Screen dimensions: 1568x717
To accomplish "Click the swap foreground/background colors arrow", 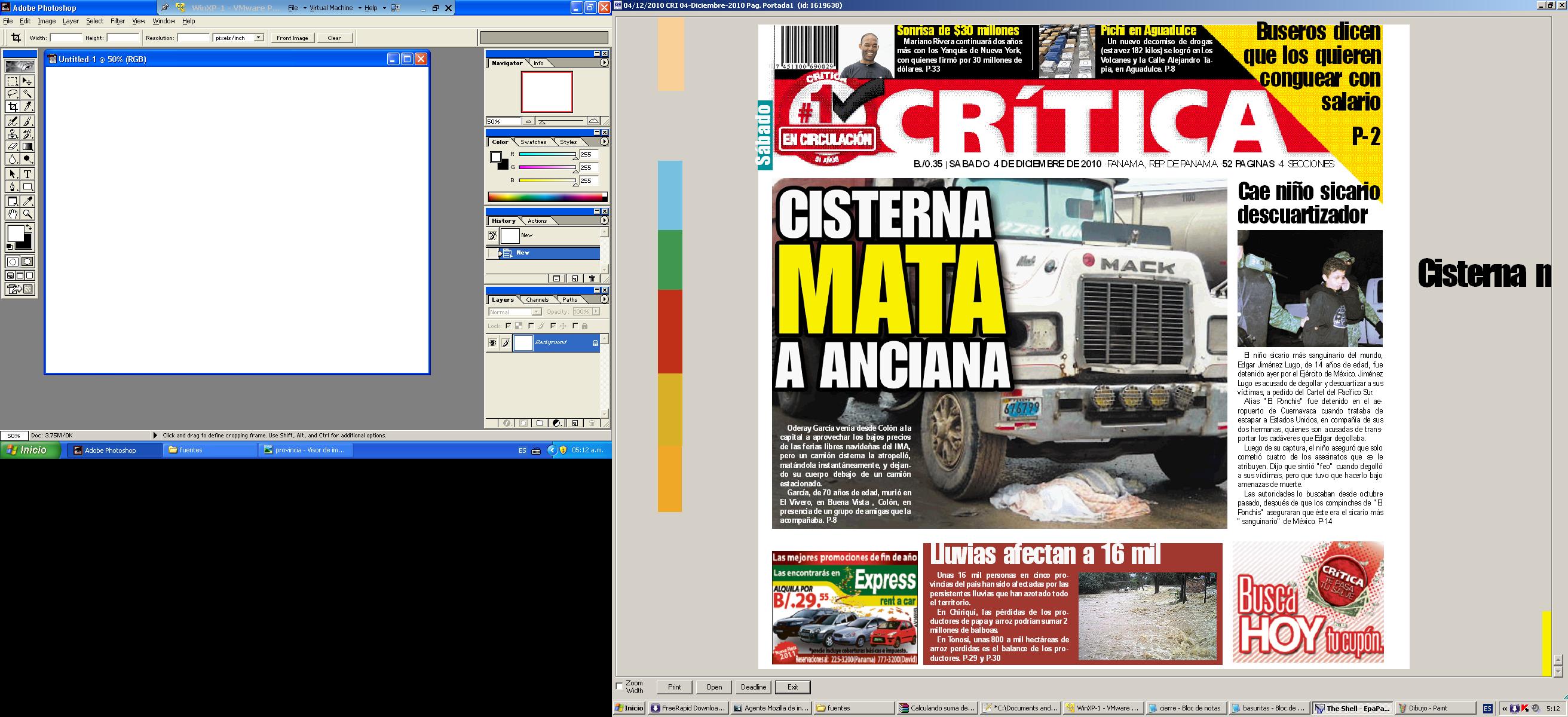I will (x=29, y=227).
